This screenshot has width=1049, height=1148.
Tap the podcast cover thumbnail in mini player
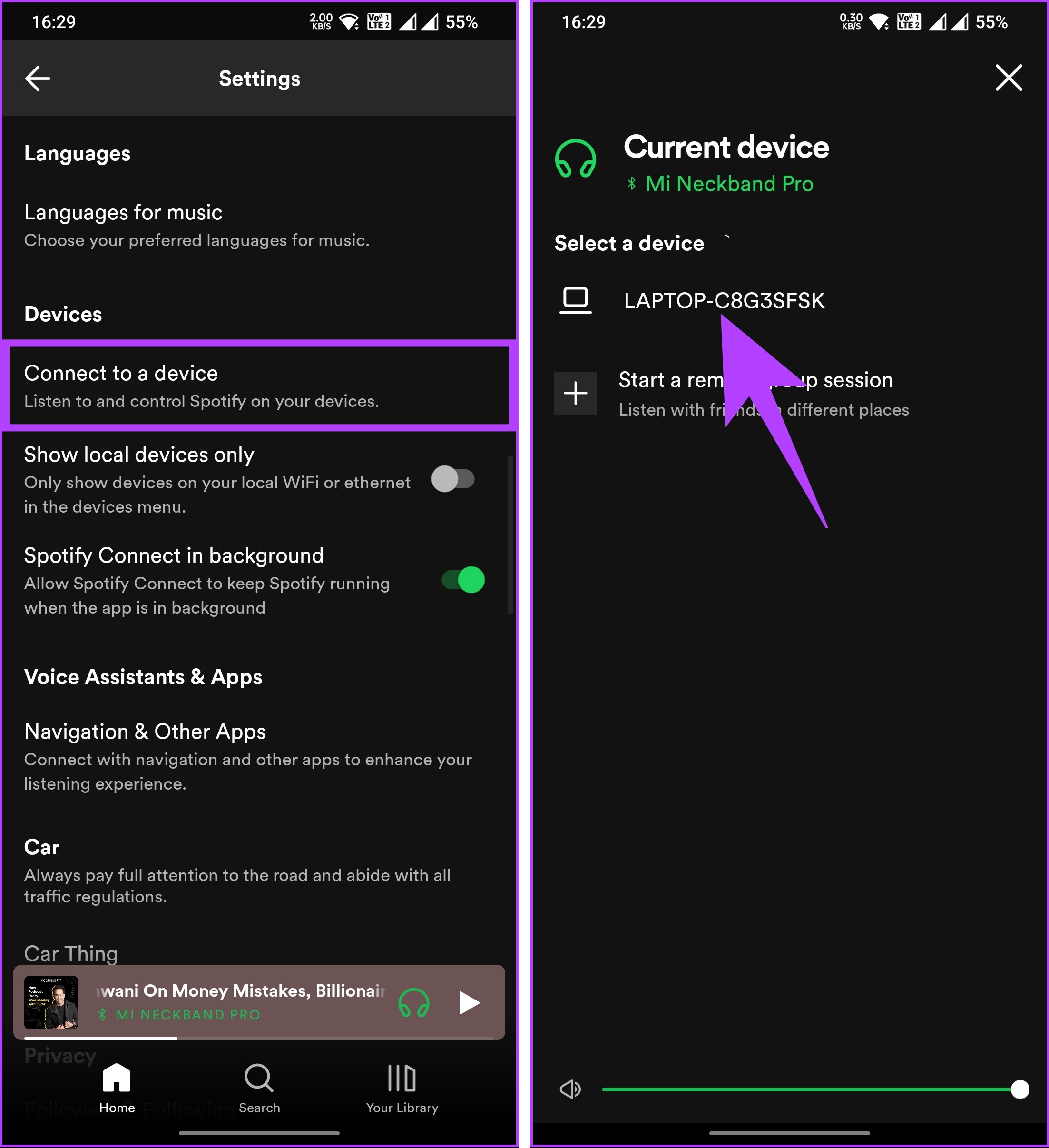pyautogui.click(x=51, y=1002)
